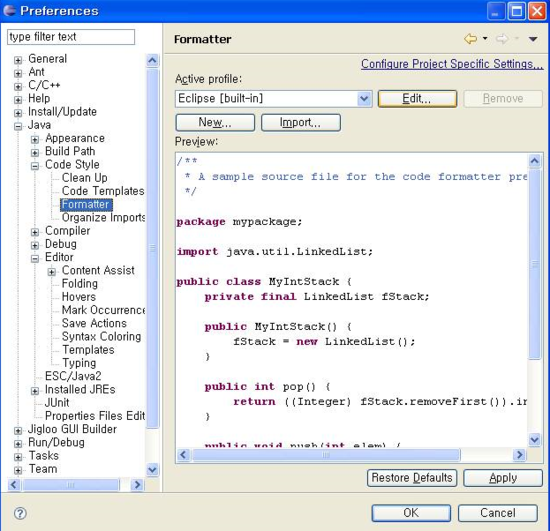Click preview scroll-down arrow
The height and width of the screenshot is (531, 550).
coord(534,439)
